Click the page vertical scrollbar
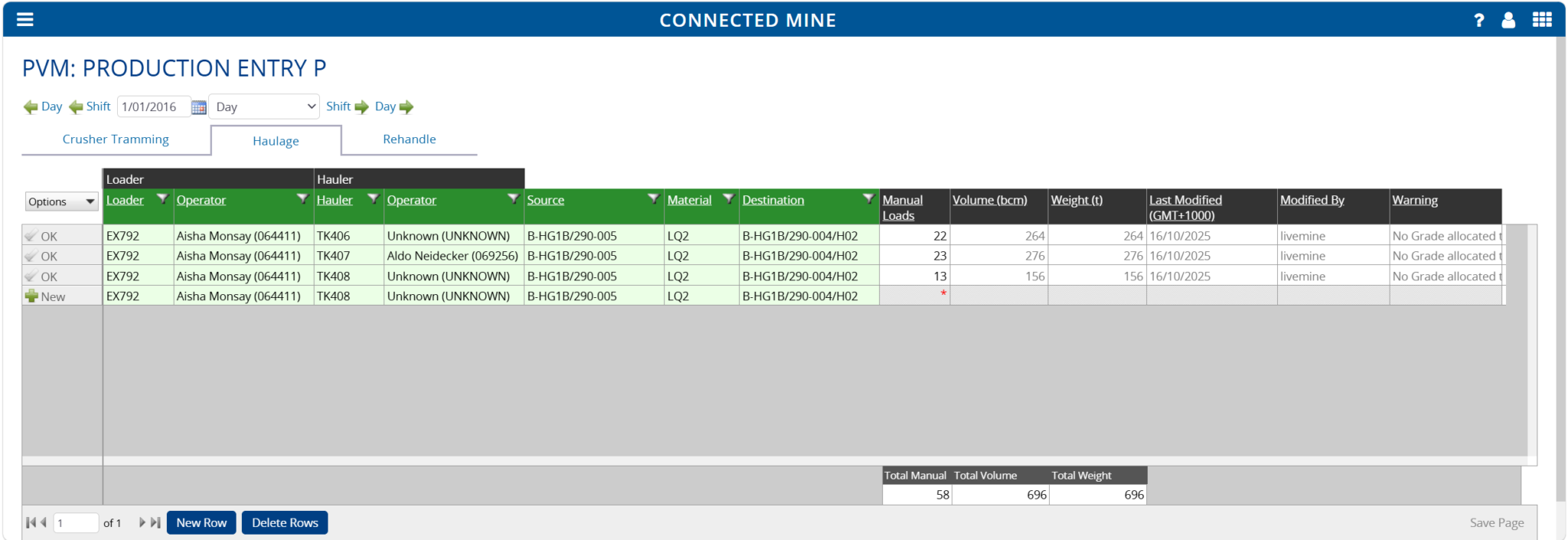The width and height of the screenshot is (1568, 540). [x=1560, y=268]
